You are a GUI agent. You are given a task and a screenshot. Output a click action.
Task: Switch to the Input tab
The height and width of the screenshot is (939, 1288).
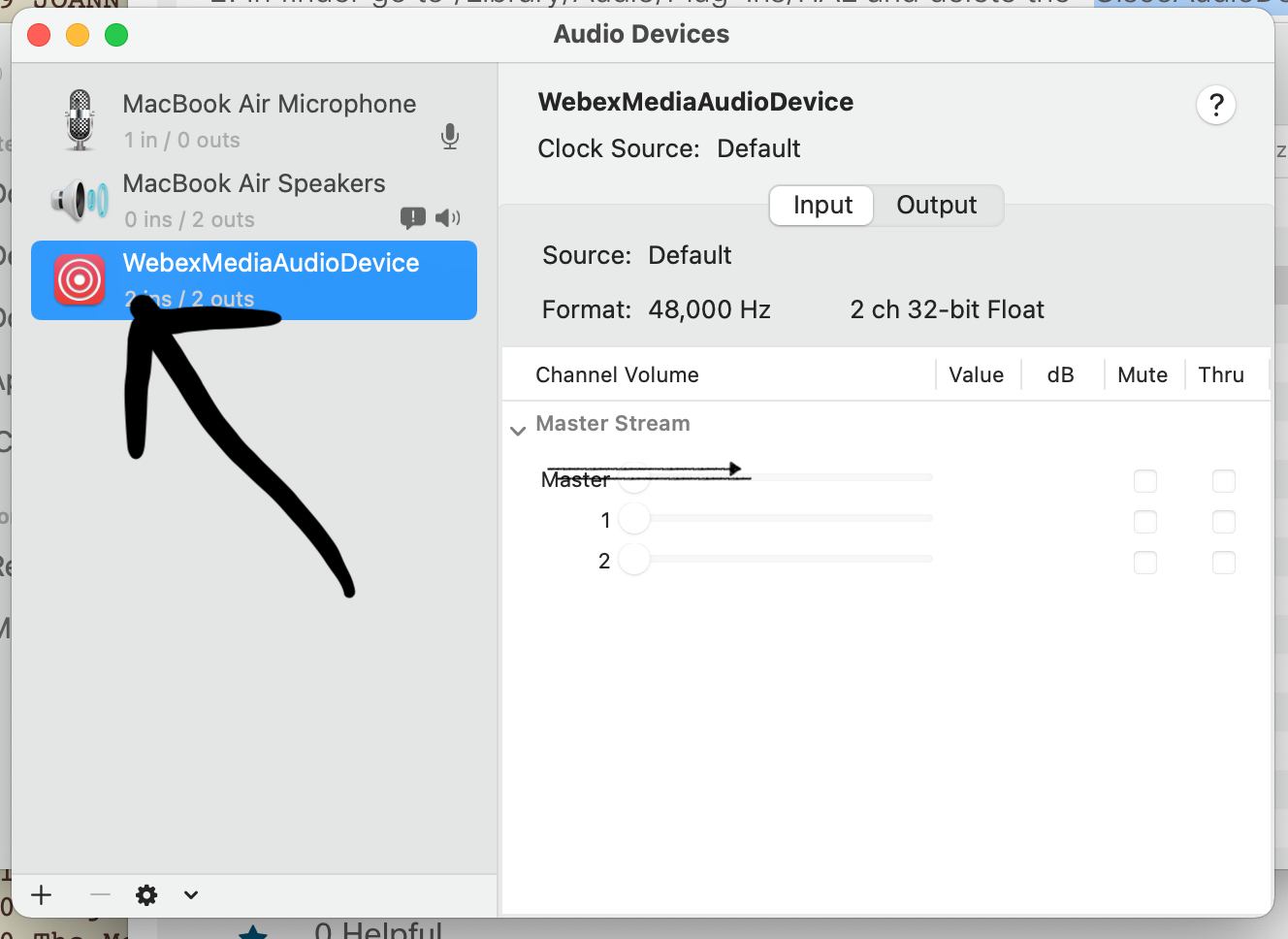822,205
